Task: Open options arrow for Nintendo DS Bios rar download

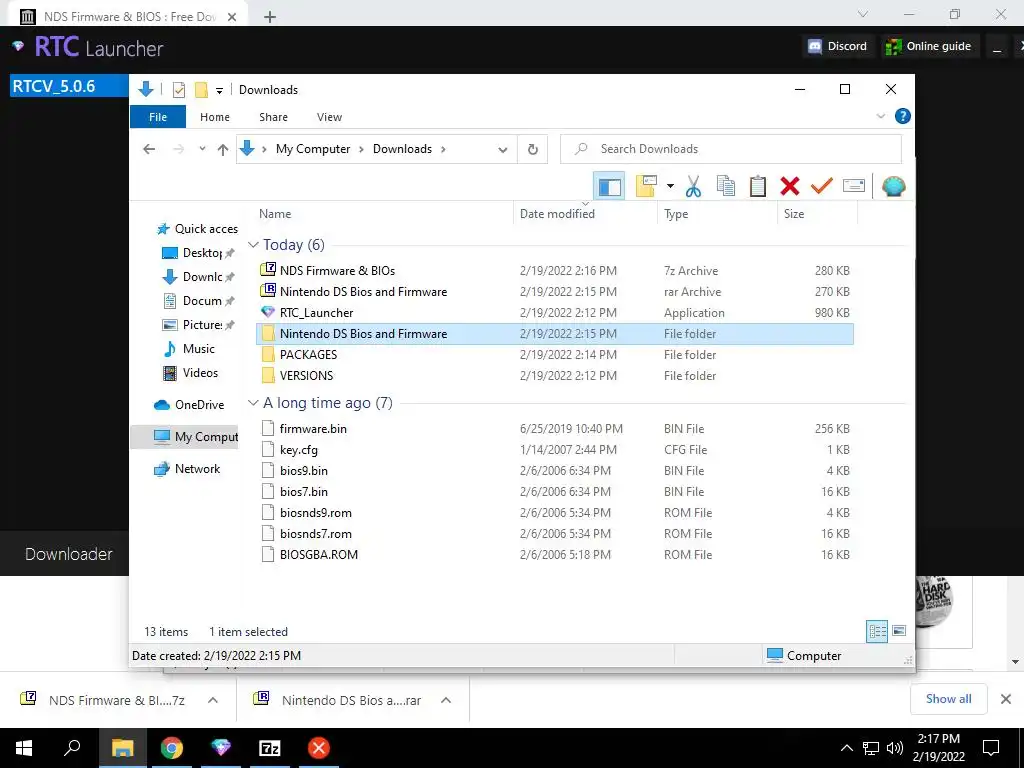Action: point(446,700)
